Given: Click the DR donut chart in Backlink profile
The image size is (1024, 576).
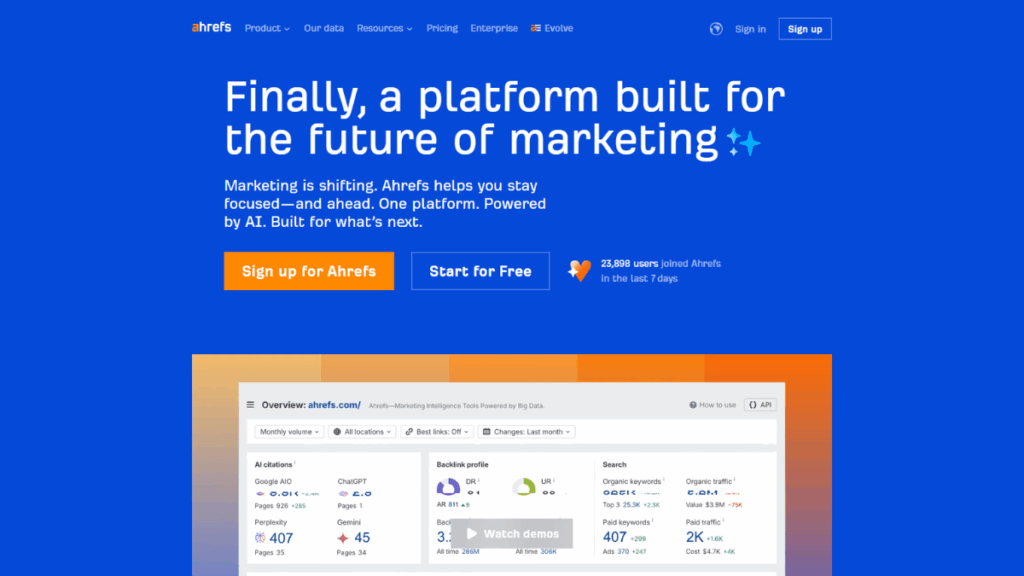Looking at the screenshot, I should point(447,488).
